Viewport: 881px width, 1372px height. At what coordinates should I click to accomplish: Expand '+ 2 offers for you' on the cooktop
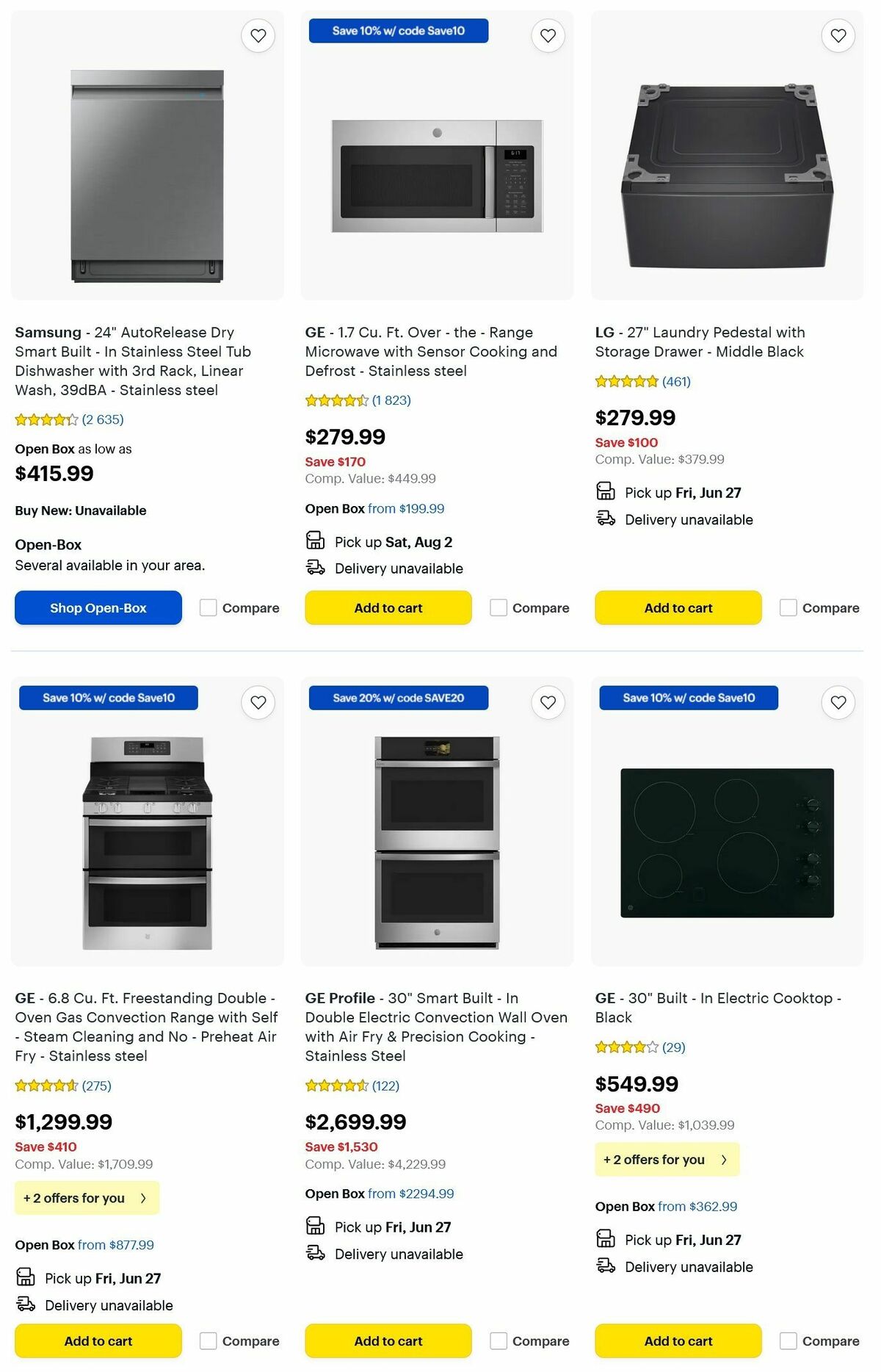[x=667, y=1159]
